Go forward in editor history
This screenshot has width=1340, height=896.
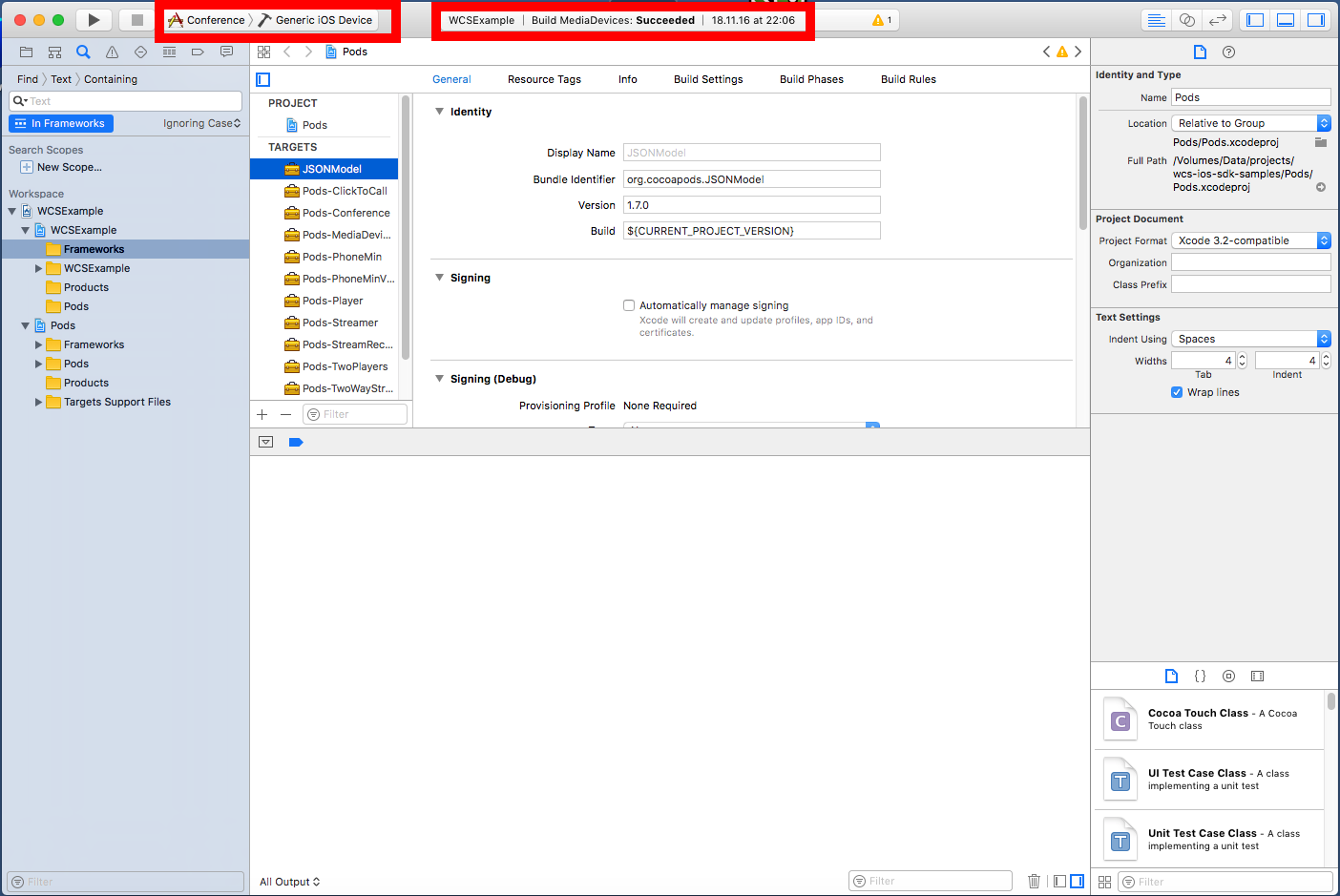[308, 52]
